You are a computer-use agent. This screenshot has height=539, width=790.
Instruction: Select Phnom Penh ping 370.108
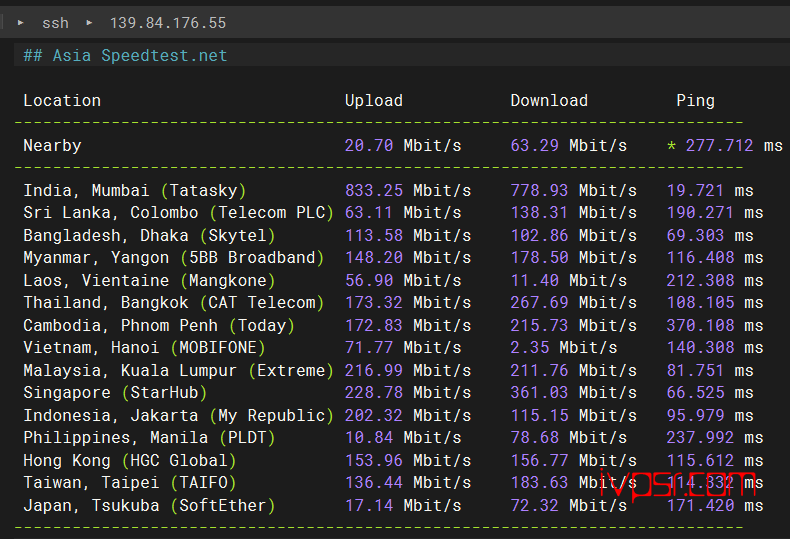(700, 325)
